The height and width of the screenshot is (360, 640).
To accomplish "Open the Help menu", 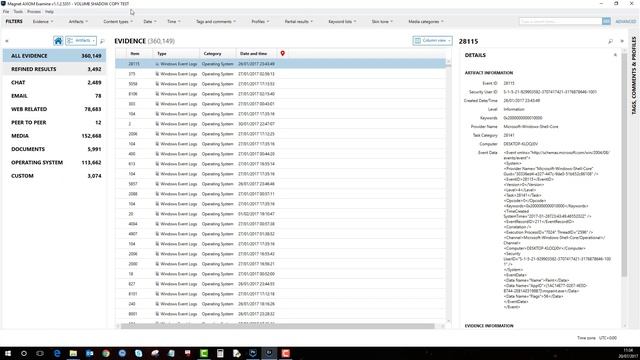I will tap(49, 11).
